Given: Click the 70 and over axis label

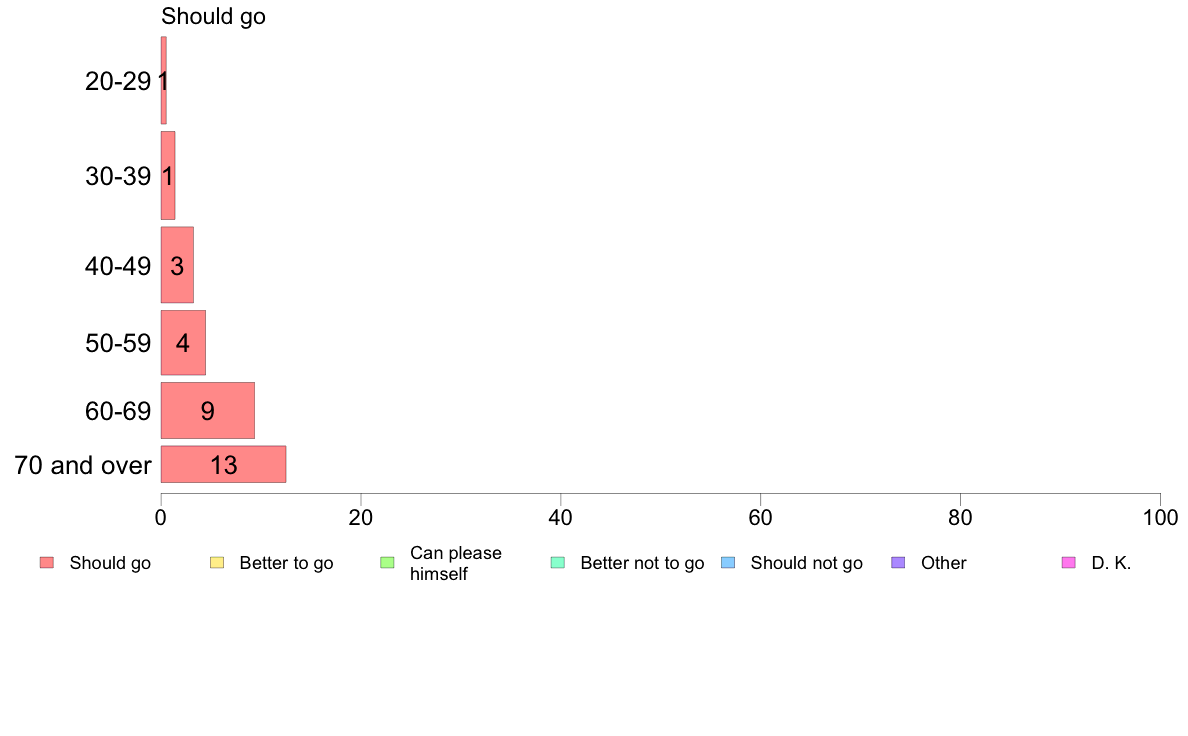Looking at the screenshot, I should (x=83, y=465).
